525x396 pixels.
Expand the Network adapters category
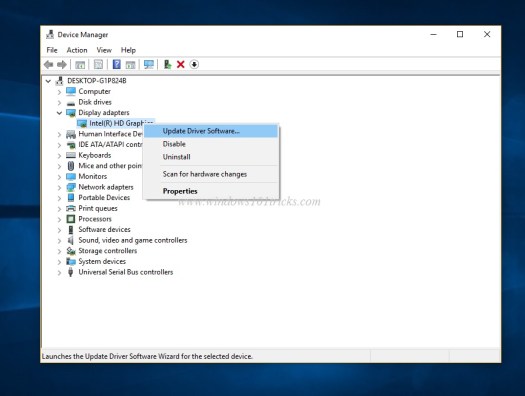point(59,187)
